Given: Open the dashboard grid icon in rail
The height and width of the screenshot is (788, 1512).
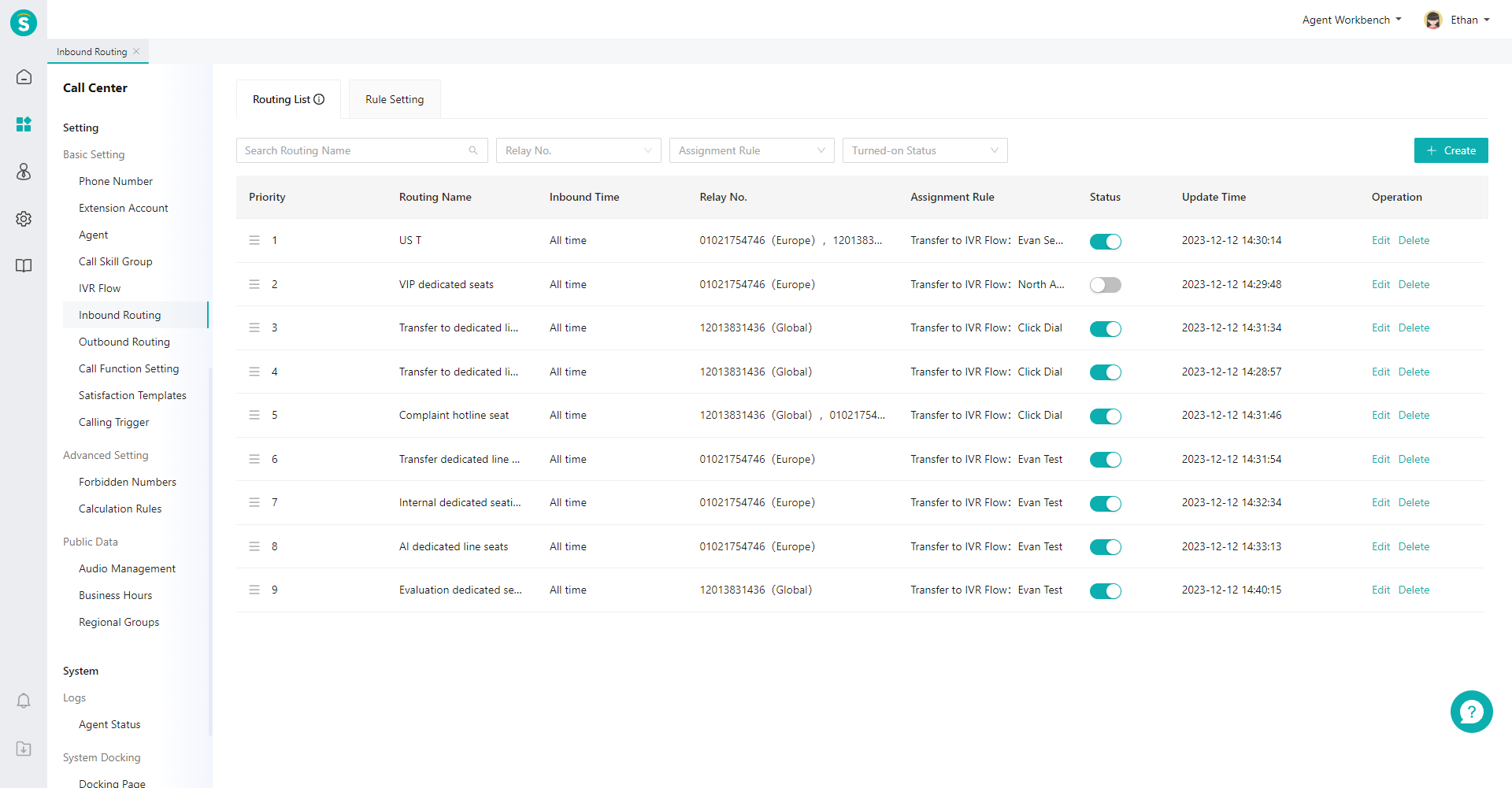Looking at the screenshot, I should (x=24, y=124).
